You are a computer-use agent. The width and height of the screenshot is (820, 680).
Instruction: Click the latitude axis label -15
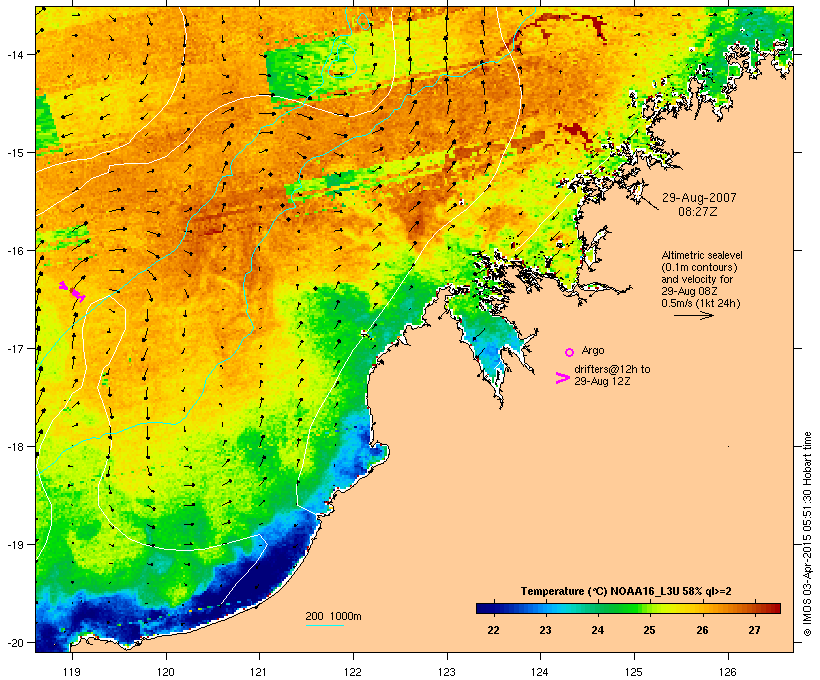pyautogui.click(x=14, y=153)
